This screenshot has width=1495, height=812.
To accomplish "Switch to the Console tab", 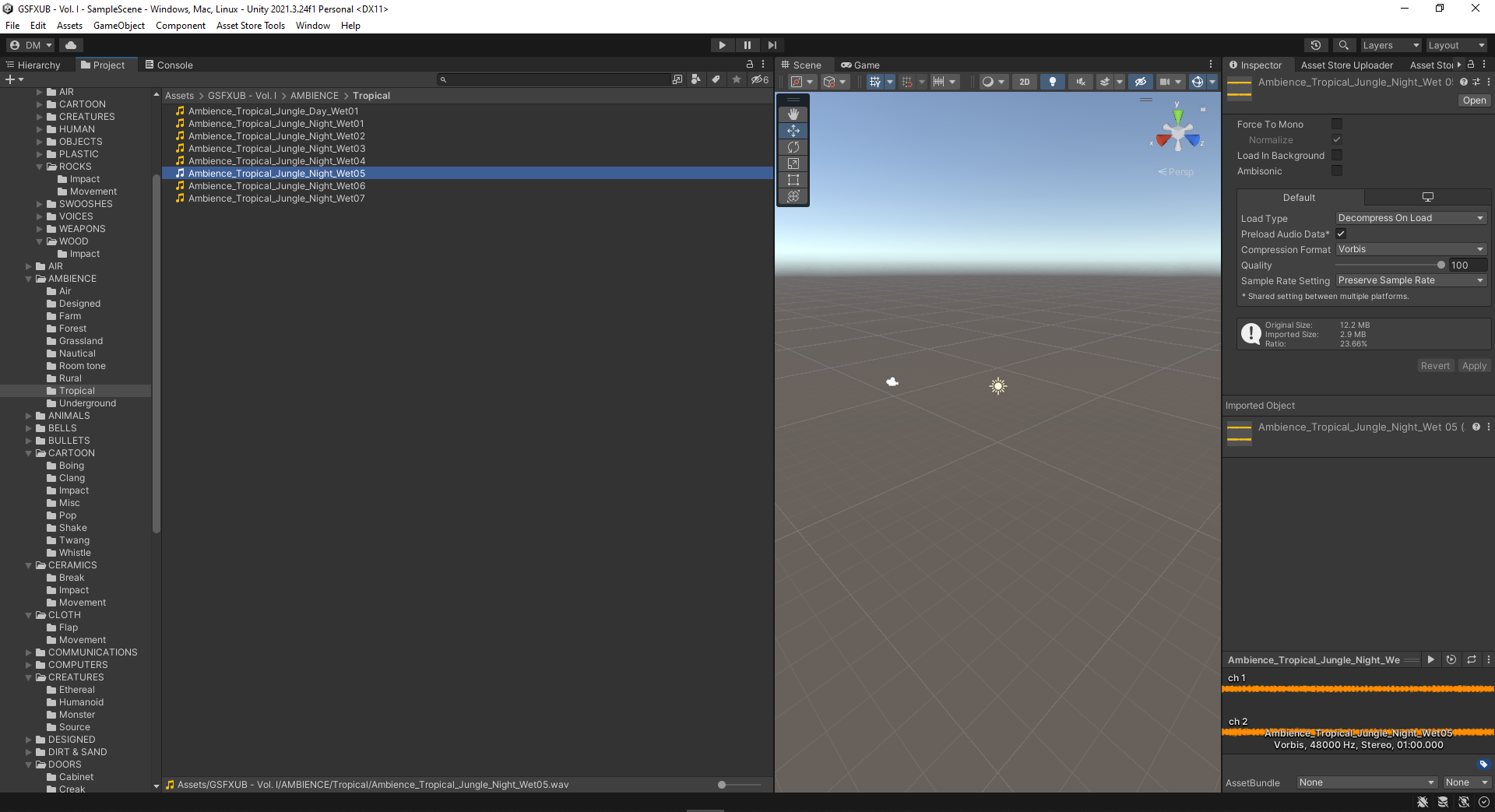I will (x=169, y=65).
